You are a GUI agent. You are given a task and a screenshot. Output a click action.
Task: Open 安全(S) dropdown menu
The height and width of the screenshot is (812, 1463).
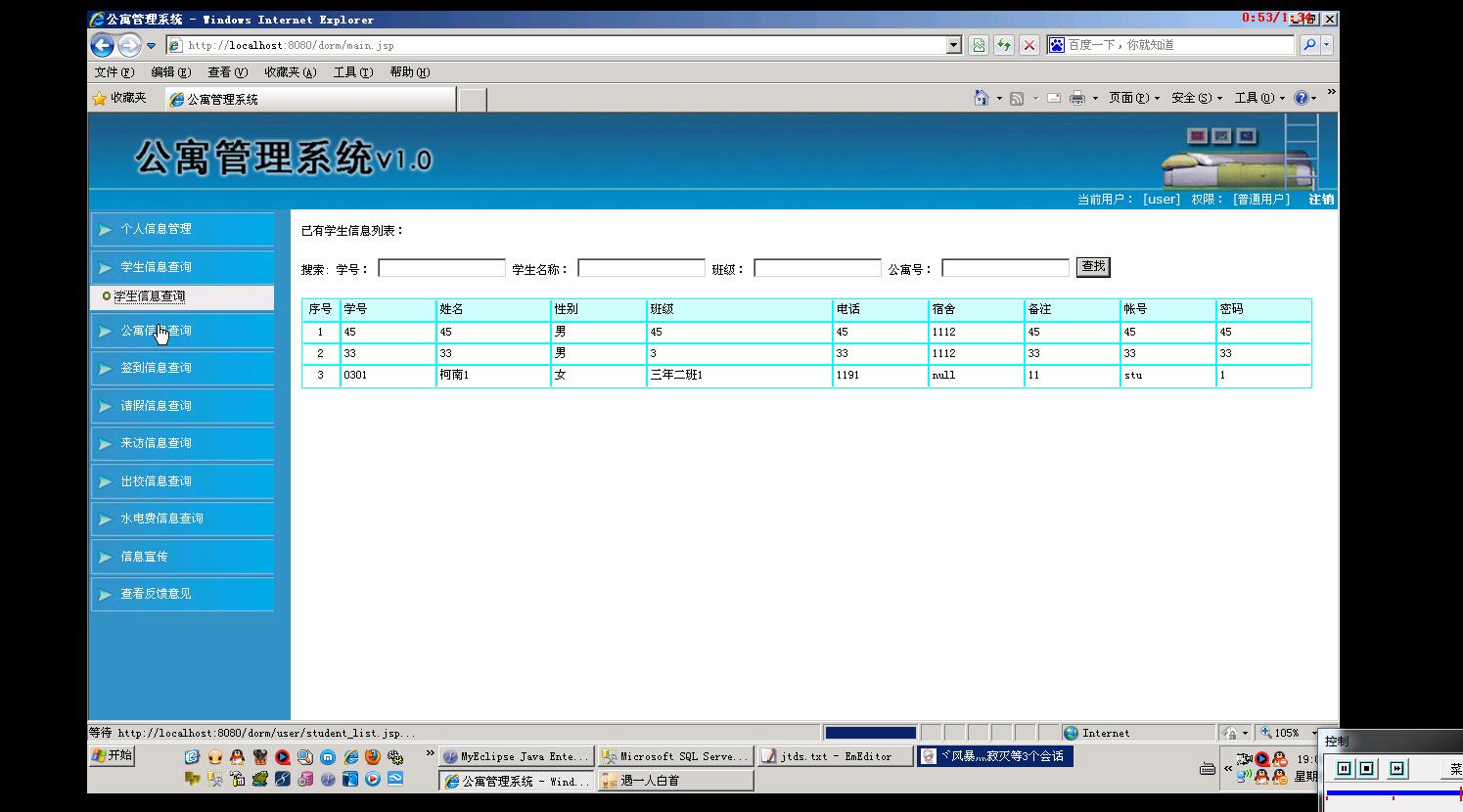tap(1197, 98)
